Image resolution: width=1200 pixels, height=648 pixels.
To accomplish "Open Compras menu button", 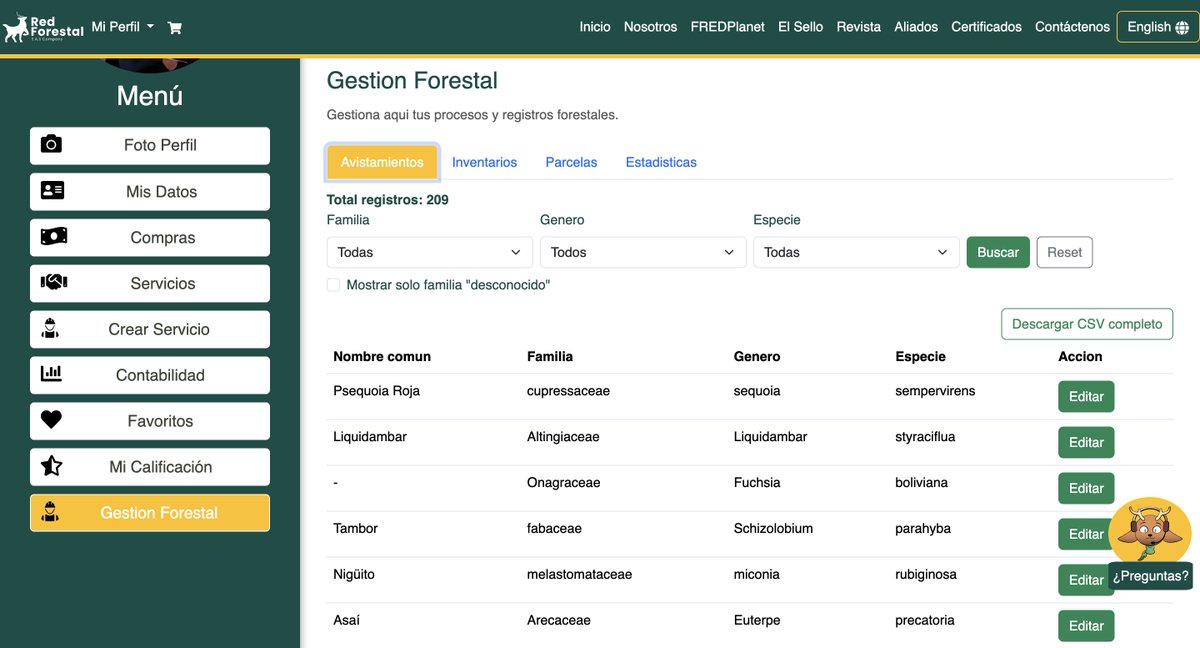I will click(150, 237).
